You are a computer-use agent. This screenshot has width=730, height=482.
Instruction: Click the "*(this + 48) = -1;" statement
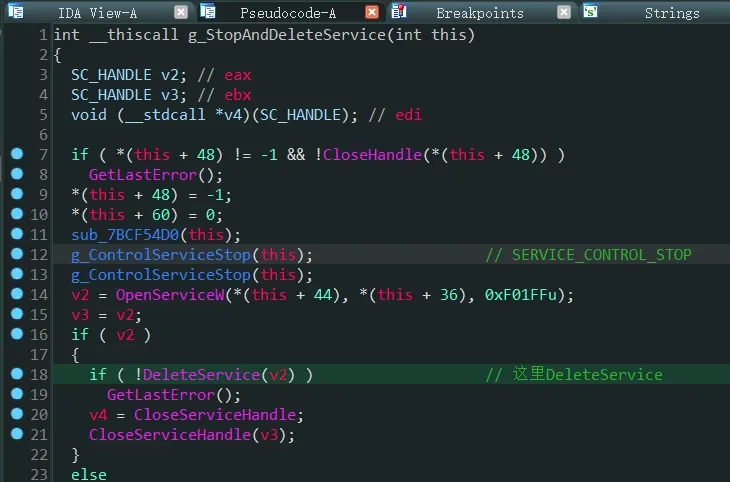pos(151,195)
